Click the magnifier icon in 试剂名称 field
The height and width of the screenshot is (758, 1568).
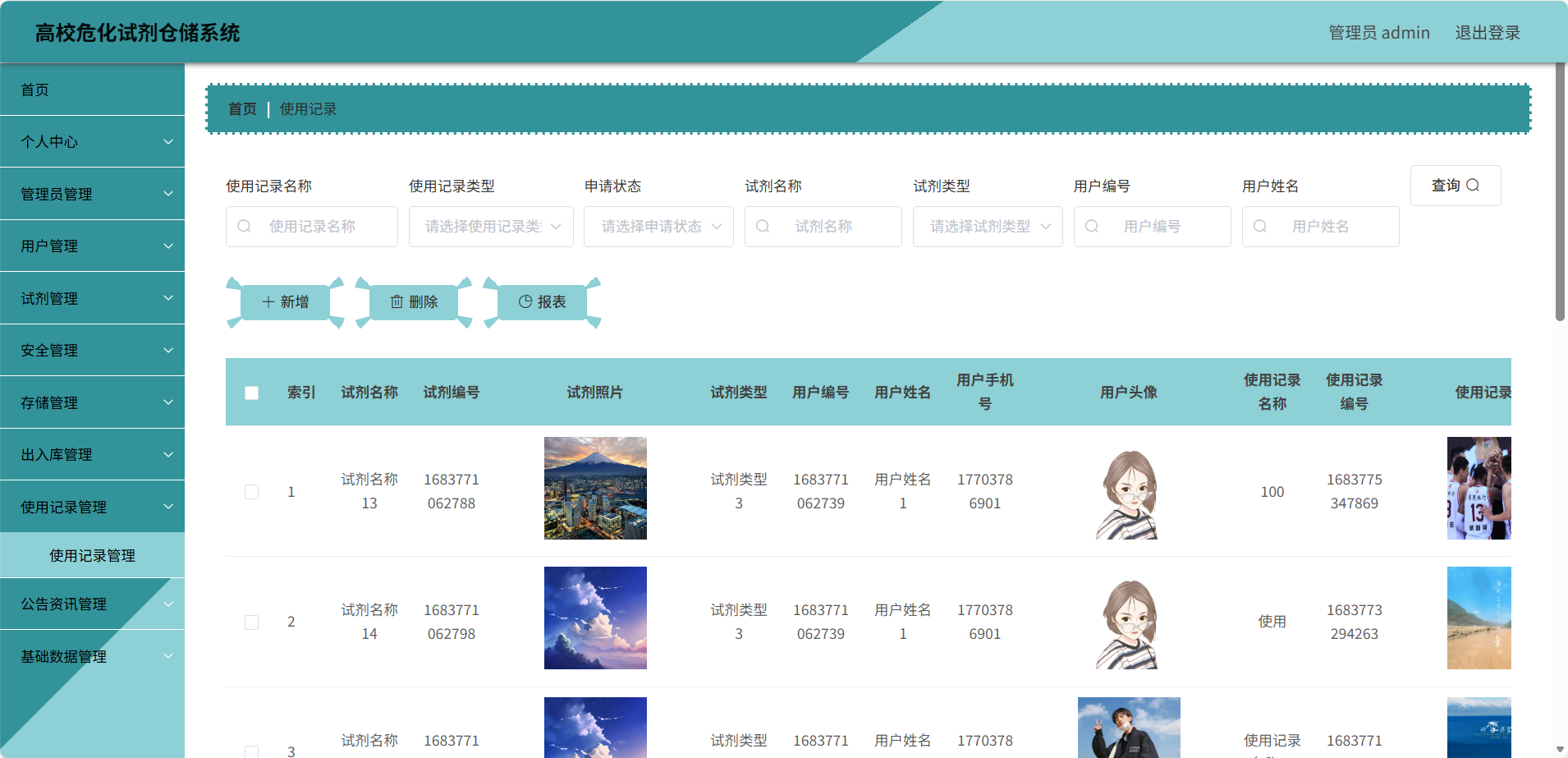pyautogui.click(x=763, y=226)
